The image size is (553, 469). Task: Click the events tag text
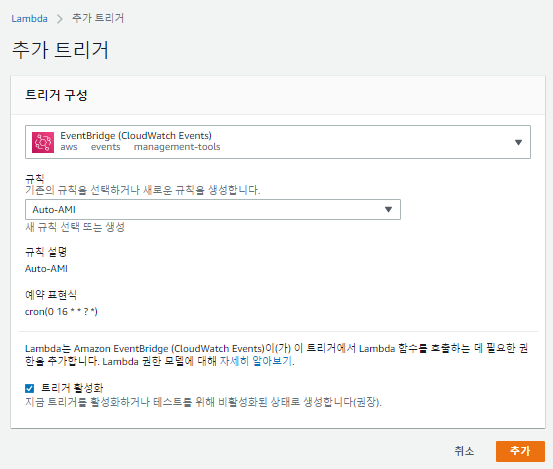pos(105,147)
